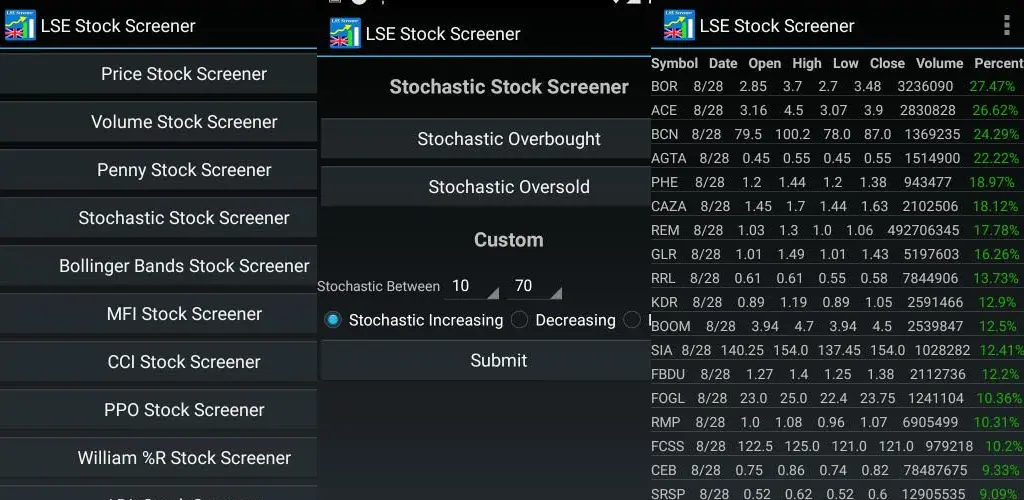
Task: Open Stochastic Stock Screener menu entry
Action: point(158,218)
